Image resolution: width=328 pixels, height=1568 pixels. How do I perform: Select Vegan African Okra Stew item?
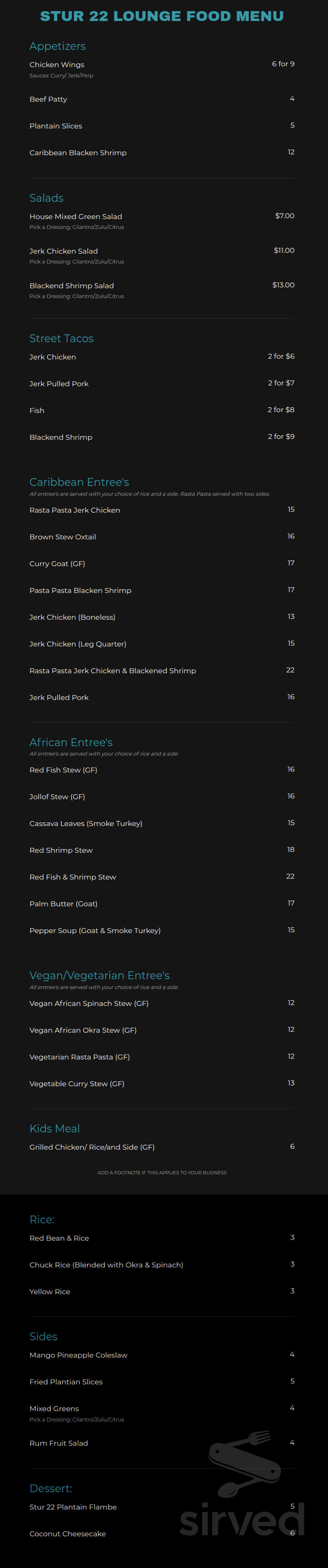pos(83,1030)
